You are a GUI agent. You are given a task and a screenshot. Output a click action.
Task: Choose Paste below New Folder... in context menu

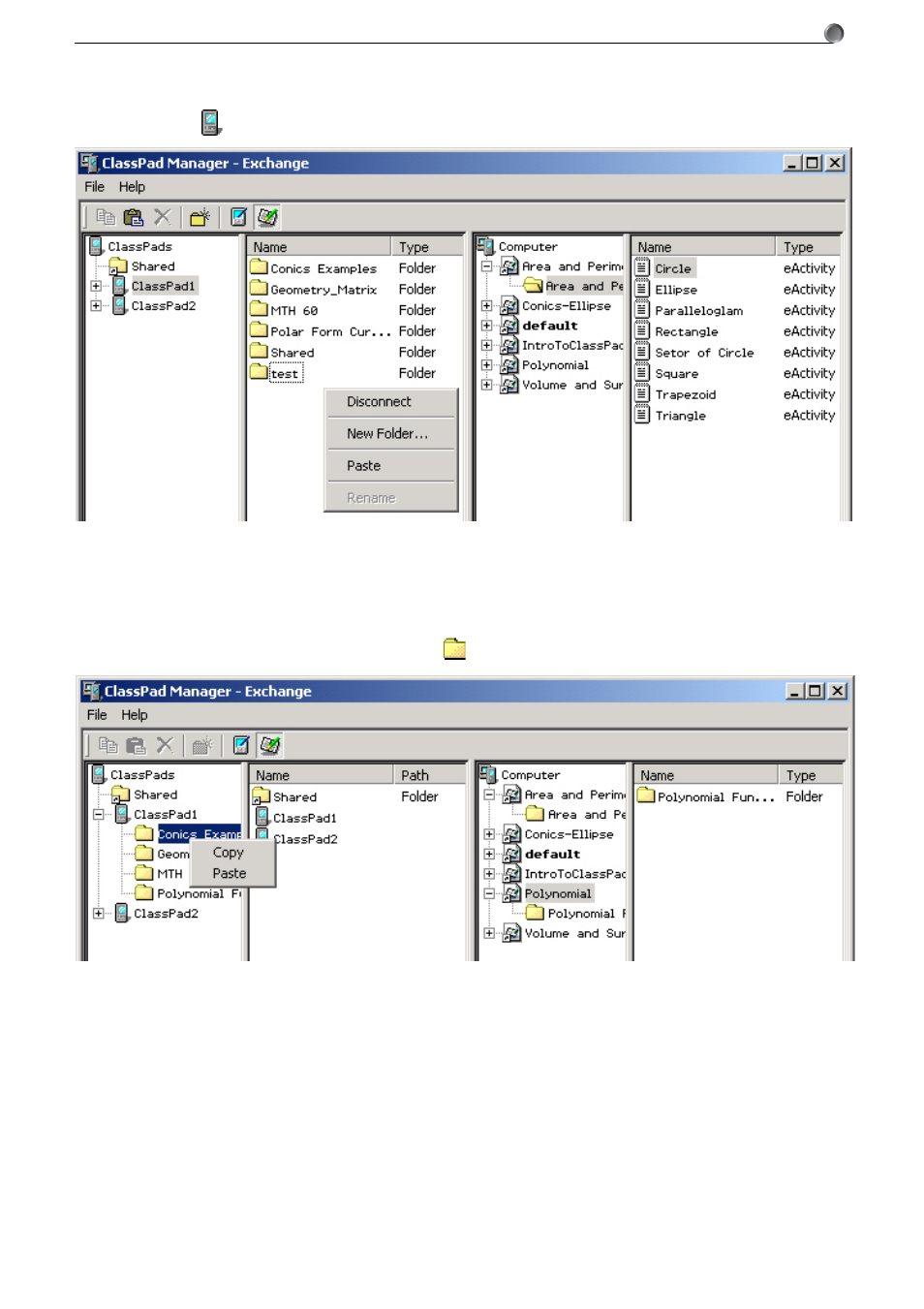[x=390, y=466]
